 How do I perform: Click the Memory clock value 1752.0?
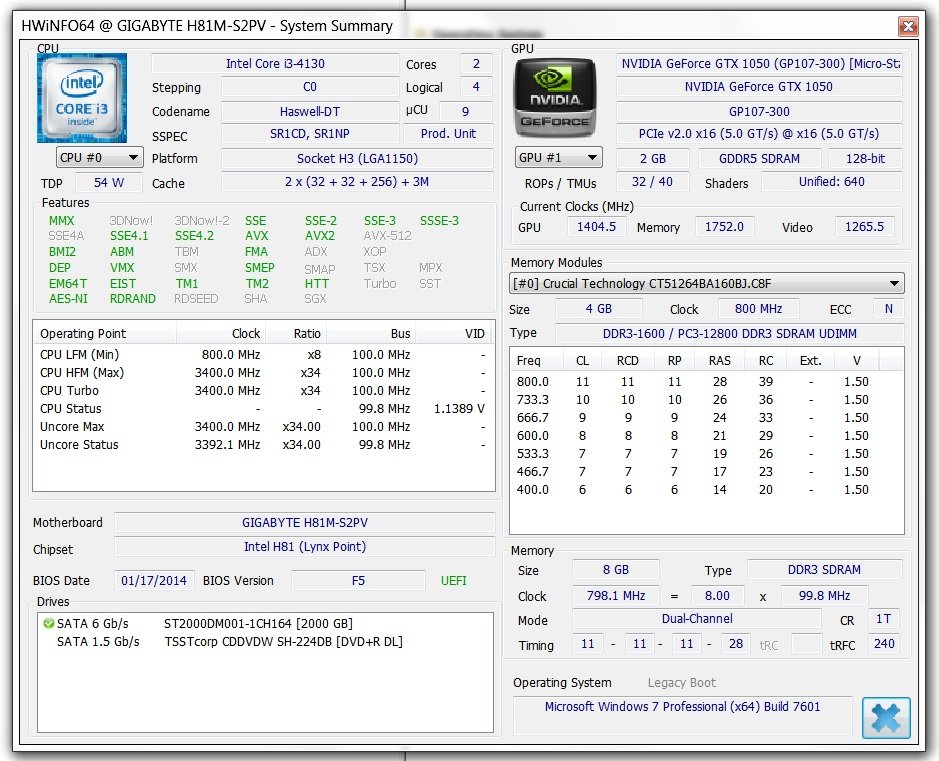click(x=724, y=227)
